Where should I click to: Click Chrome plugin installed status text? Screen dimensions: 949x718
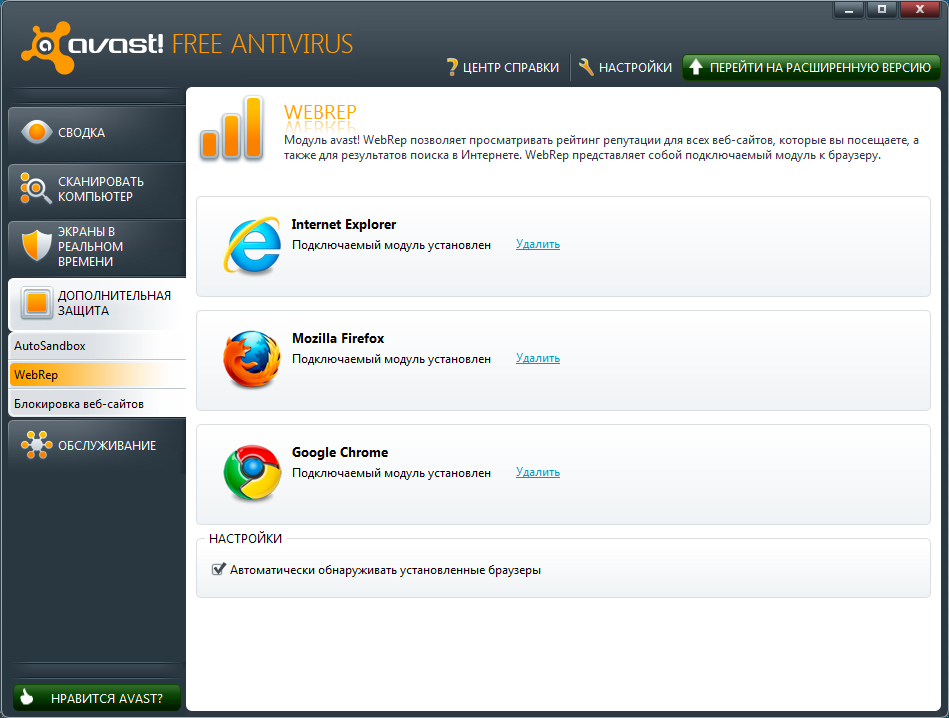coord(392,473)
